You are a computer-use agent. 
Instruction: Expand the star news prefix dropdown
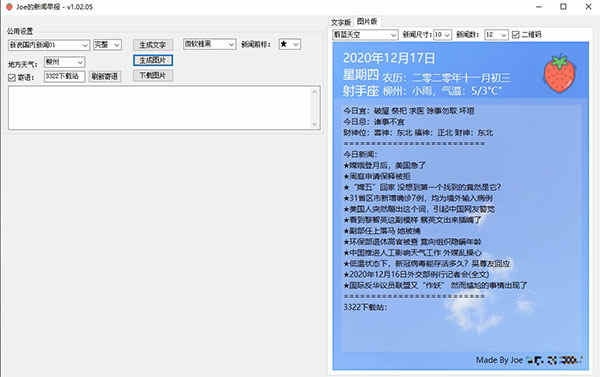[290, 44]
